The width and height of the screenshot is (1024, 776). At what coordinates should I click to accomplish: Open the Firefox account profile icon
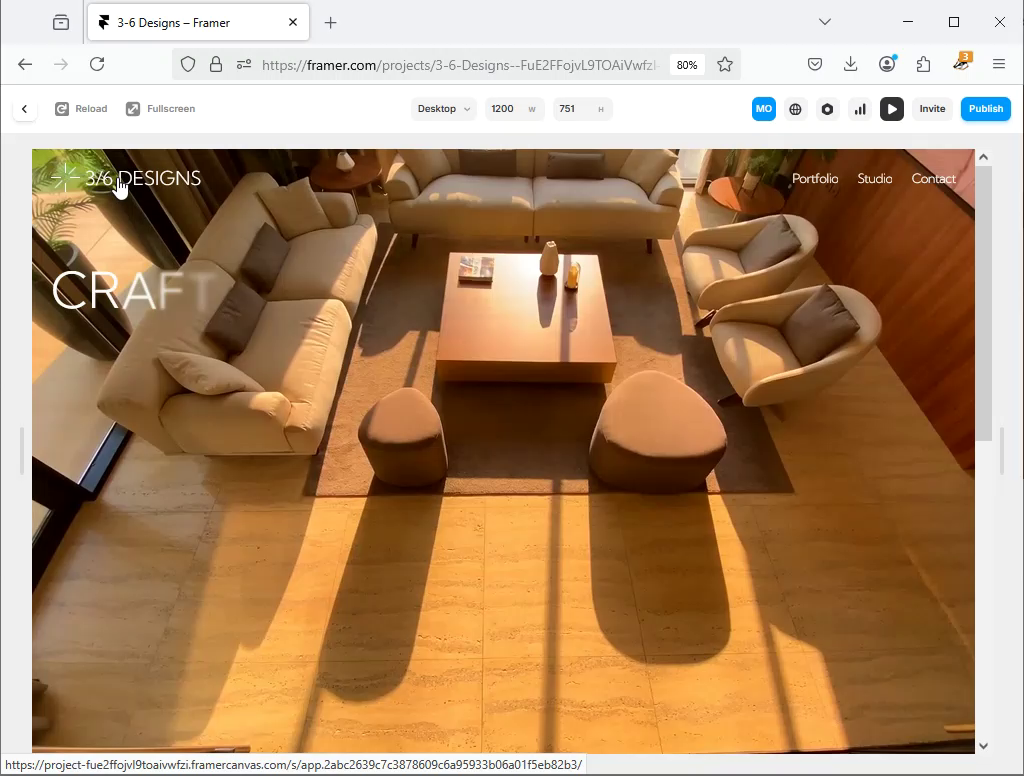coord(887,63)
